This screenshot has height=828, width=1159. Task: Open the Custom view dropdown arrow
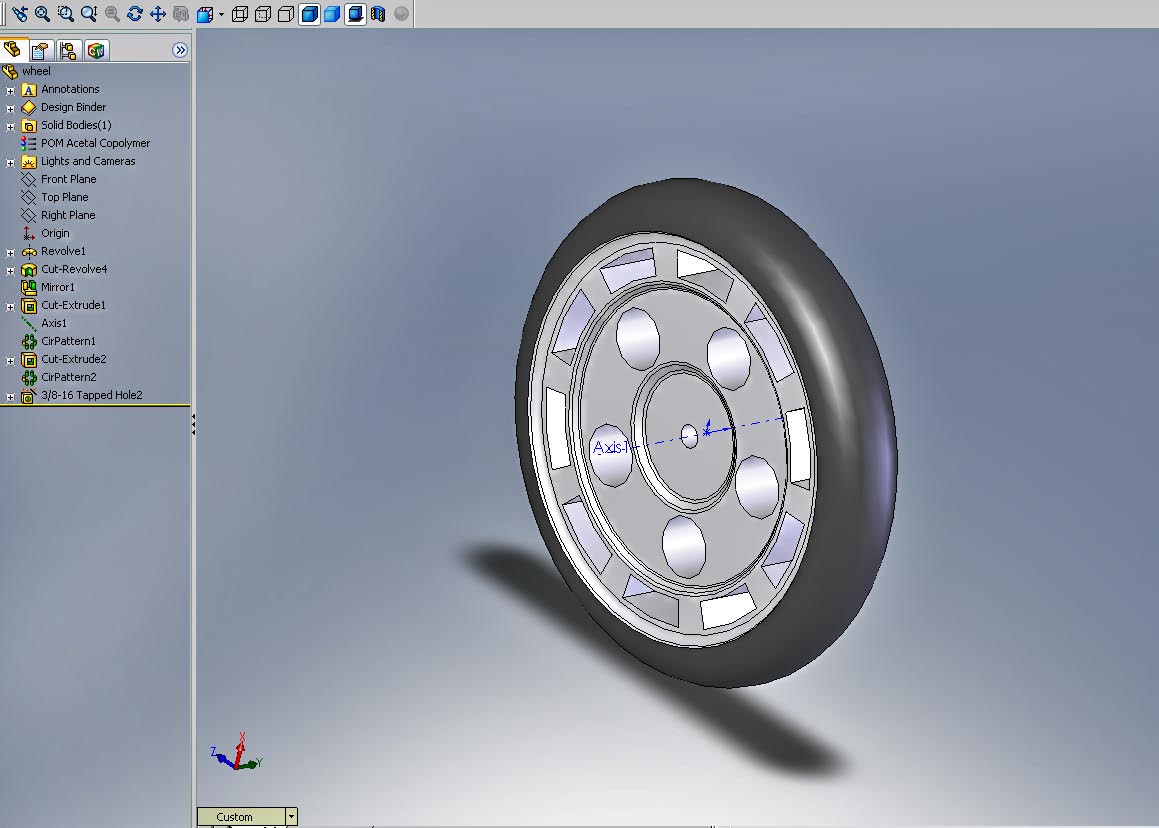point(291,816)
